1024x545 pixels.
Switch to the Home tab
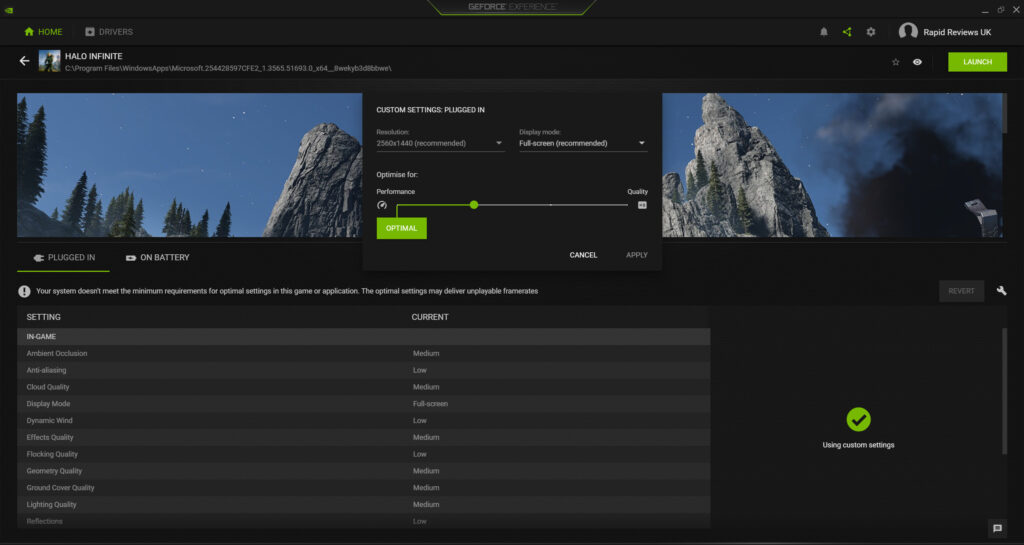43,32
